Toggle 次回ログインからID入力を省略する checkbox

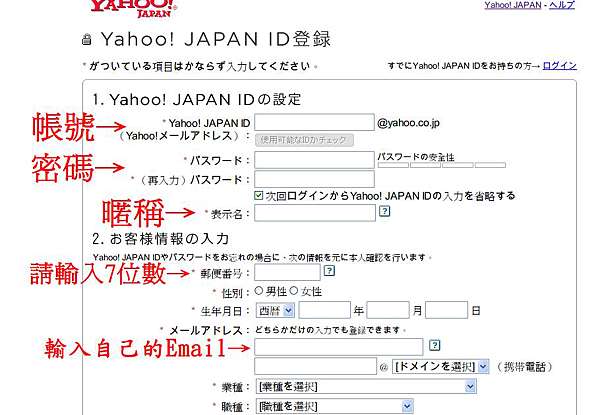click(x=259, y=195)
